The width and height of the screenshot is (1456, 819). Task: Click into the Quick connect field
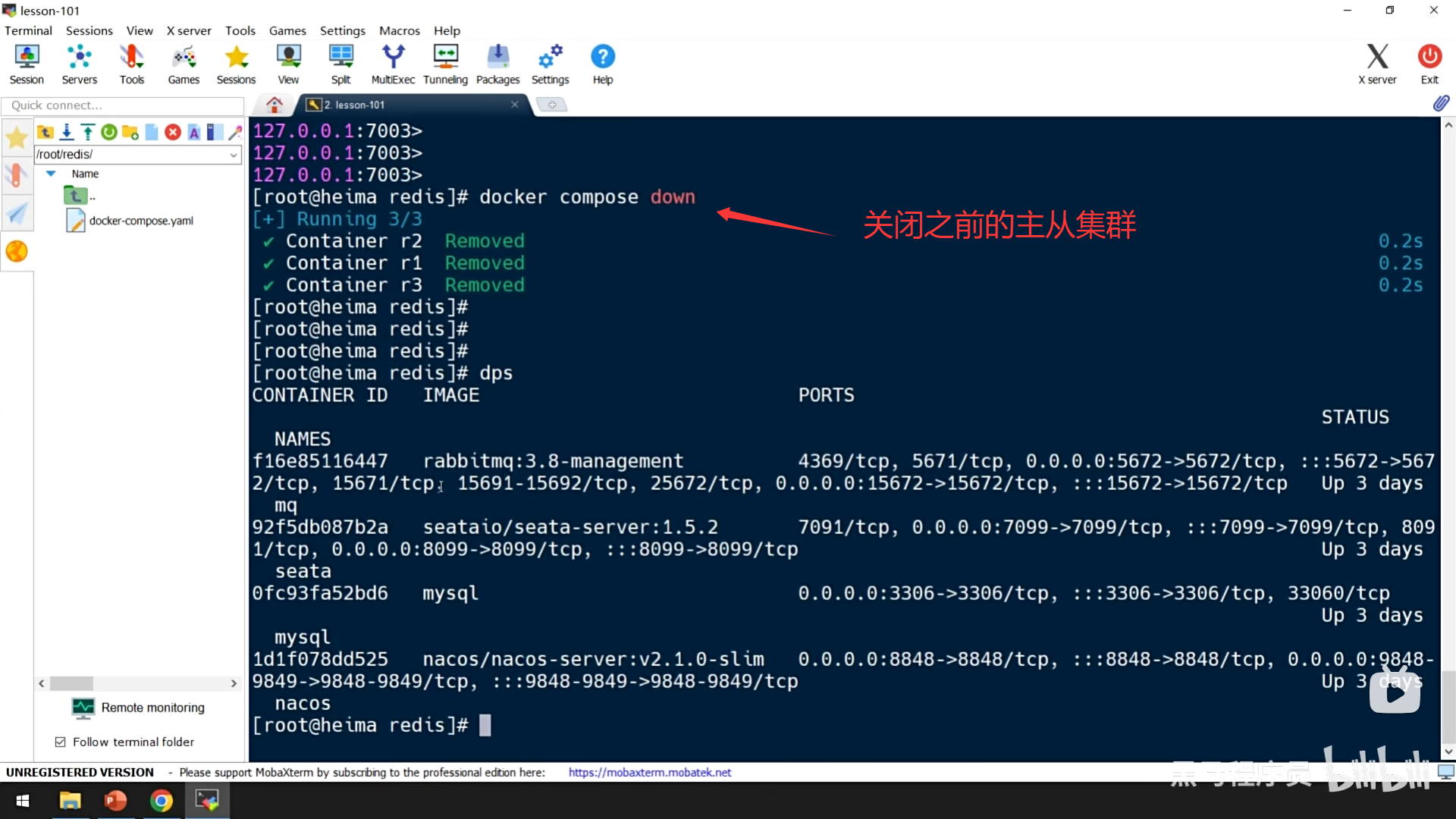click(121, 105)
